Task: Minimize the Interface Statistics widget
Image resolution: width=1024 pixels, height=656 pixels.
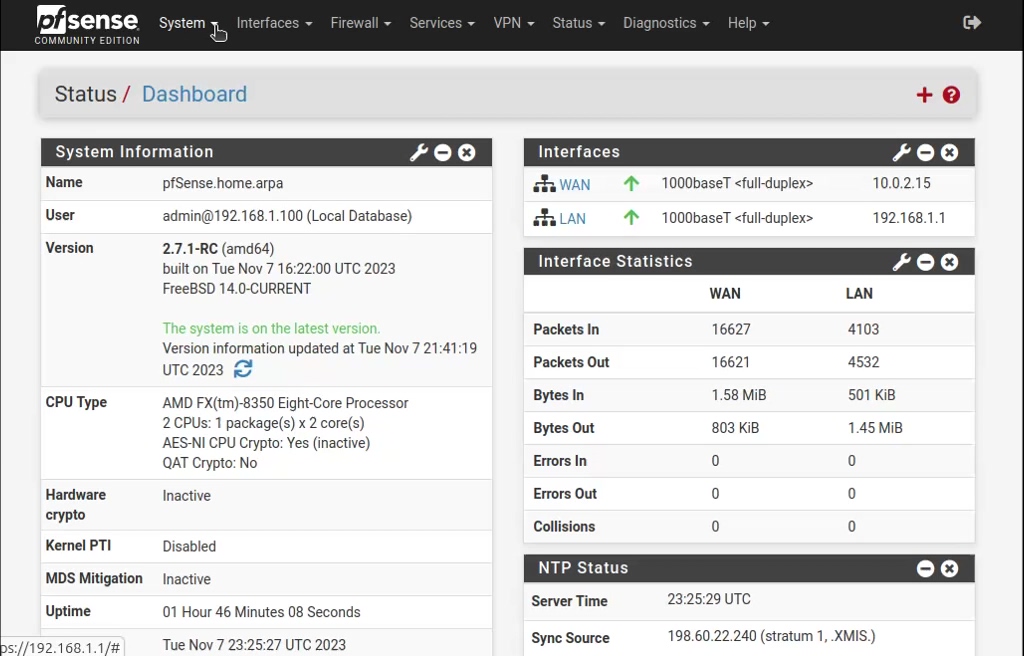Action: pos(925,261)
